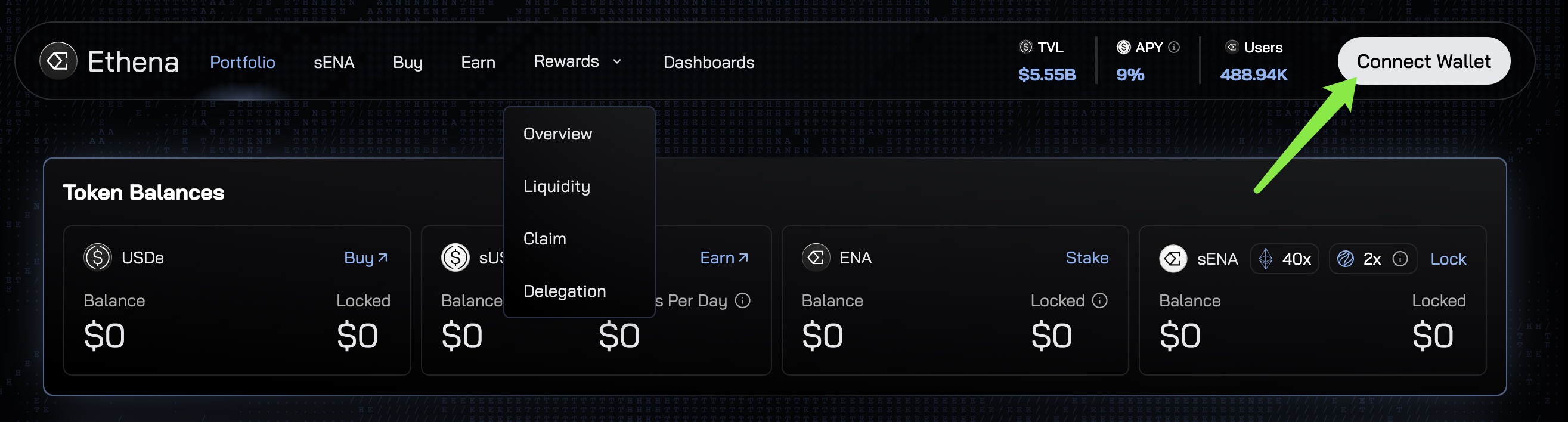
Task: Select Overview from Rewards menu
Action: pos(557,134)
